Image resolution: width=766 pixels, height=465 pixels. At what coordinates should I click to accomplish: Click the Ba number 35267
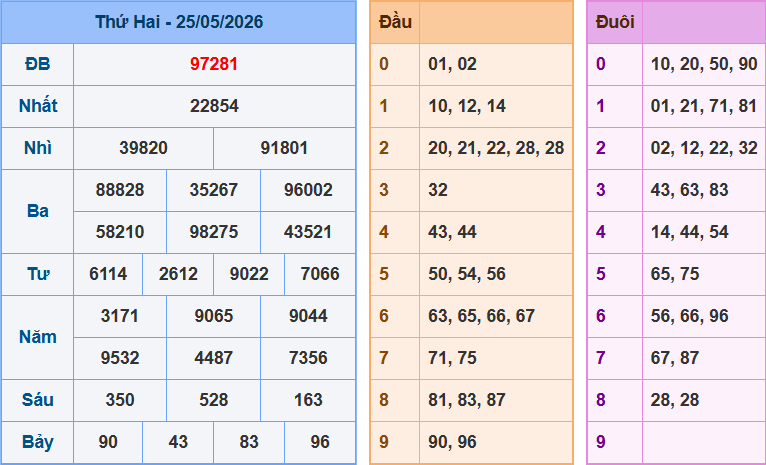[213, 190]
